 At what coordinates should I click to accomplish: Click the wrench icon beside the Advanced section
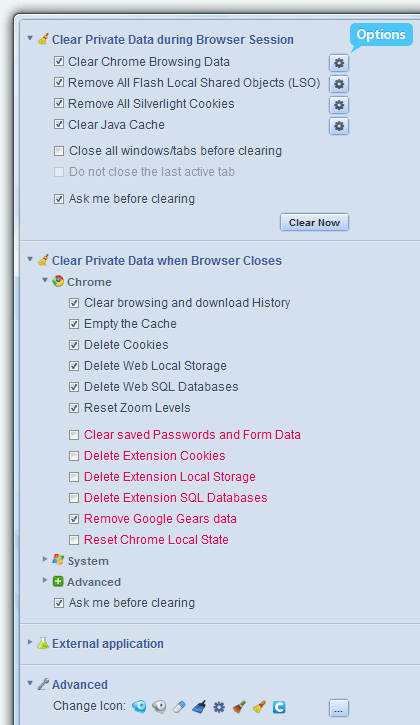[x=43, y=684]
